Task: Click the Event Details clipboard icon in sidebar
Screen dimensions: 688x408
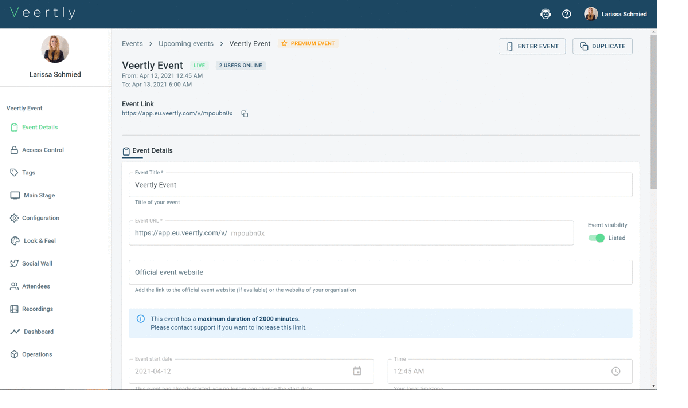Action: tap(14, 127)
